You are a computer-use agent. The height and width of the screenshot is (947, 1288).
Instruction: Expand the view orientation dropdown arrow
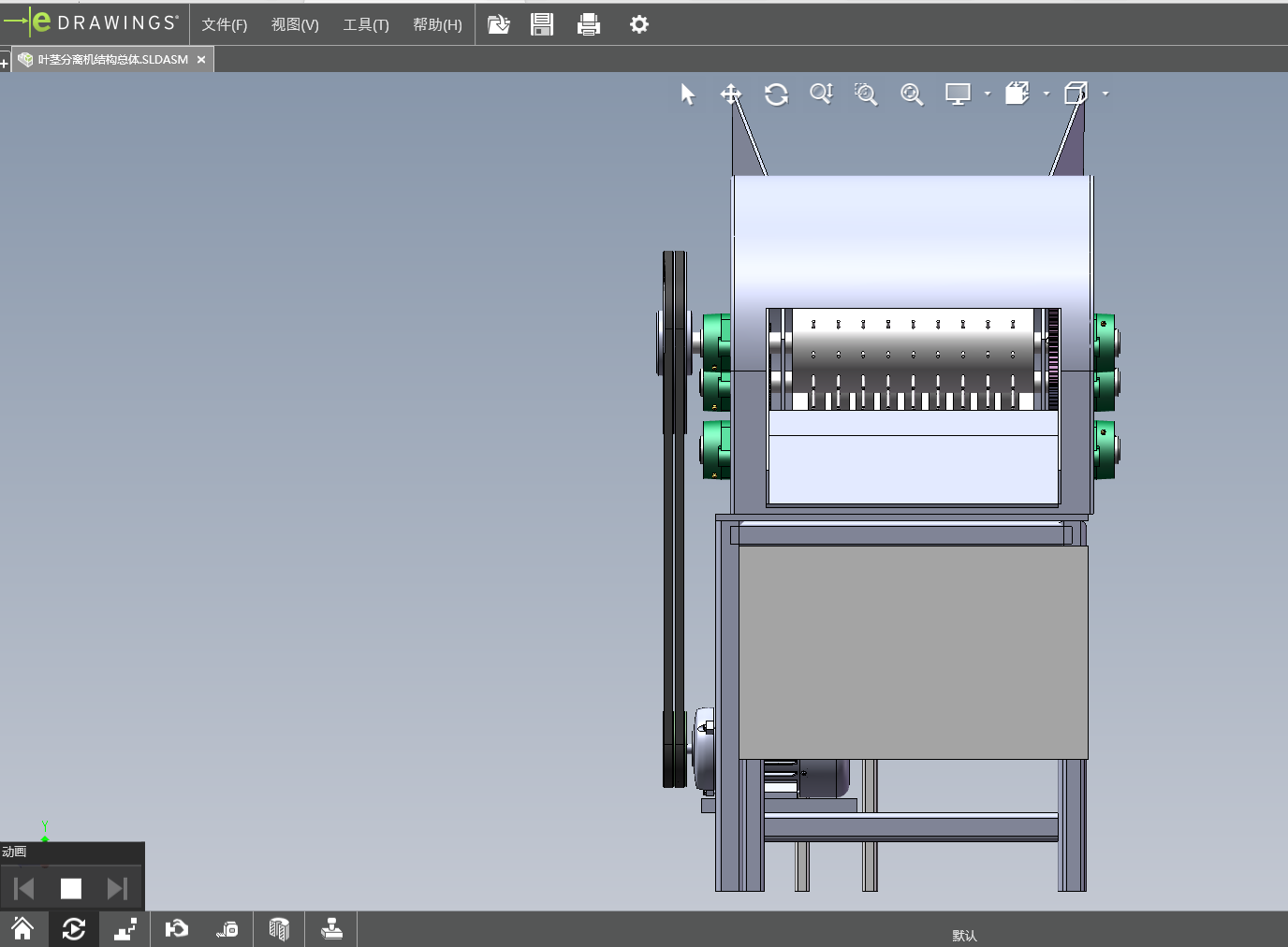tap(1046, 94)
